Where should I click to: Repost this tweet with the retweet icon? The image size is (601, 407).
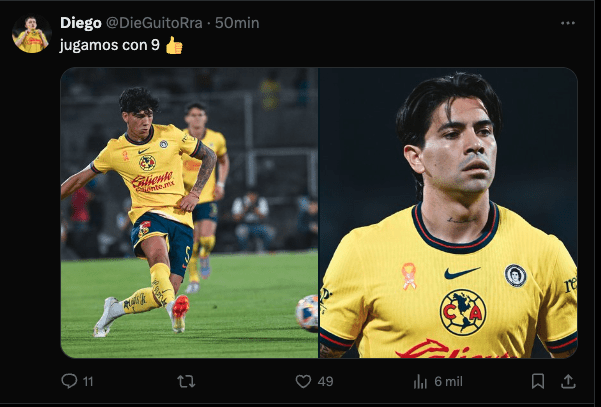(186, 381)
